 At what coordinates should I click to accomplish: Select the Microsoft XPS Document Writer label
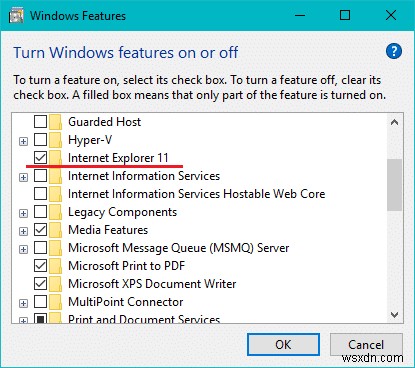click(152, 284)
